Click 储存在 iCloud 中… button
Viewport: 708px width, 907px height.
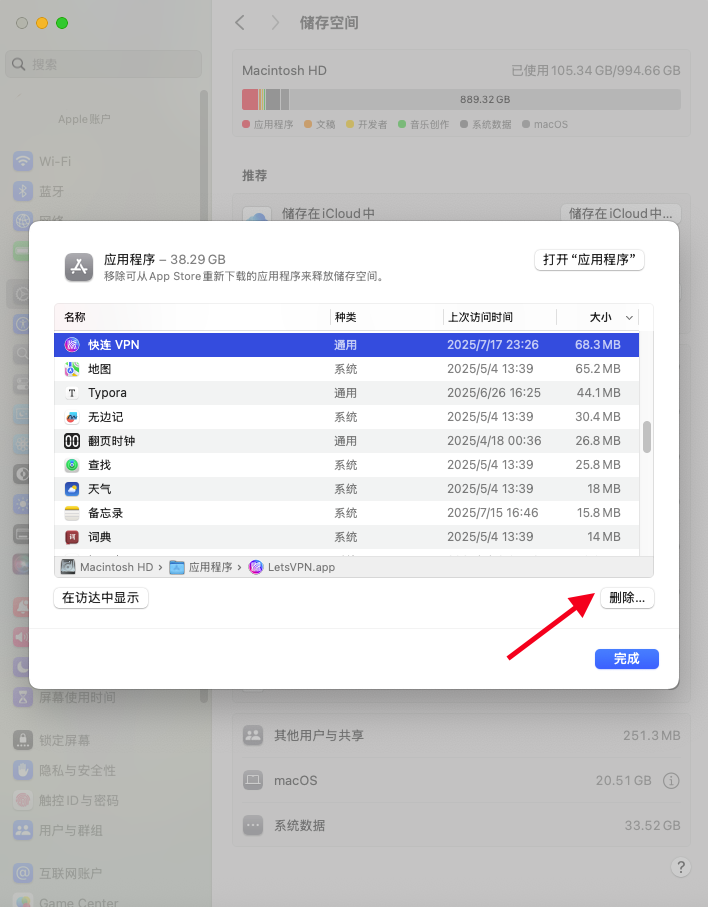point(620,213)
